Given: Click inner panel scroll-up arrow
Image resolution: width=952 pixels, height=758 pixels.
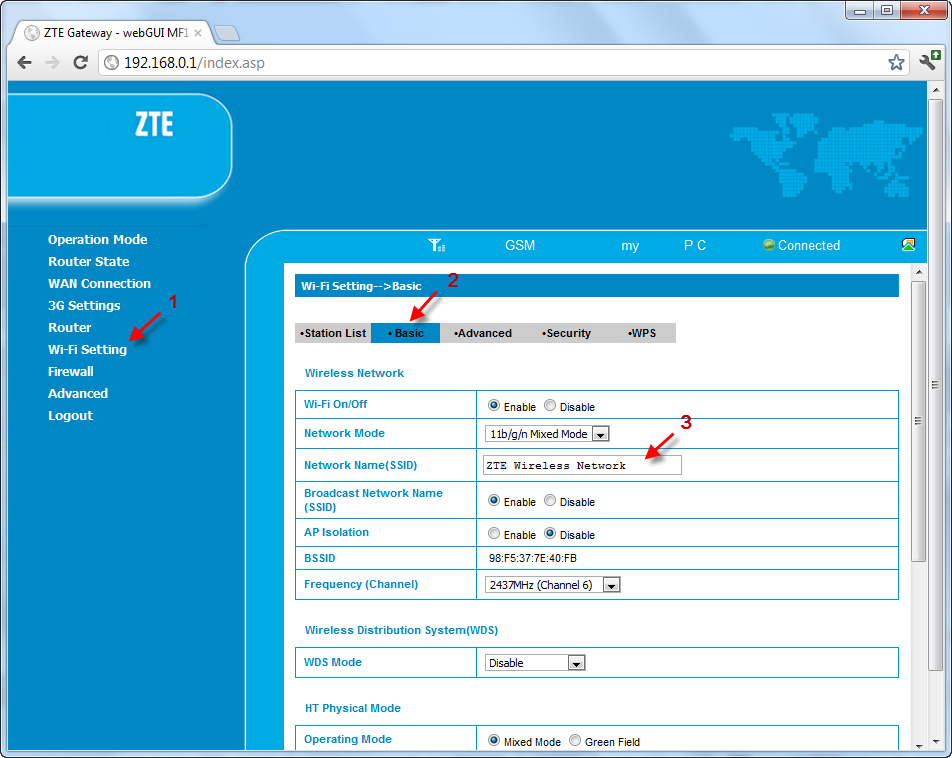Looking at the screenshot, I should [x=919, y=271].
